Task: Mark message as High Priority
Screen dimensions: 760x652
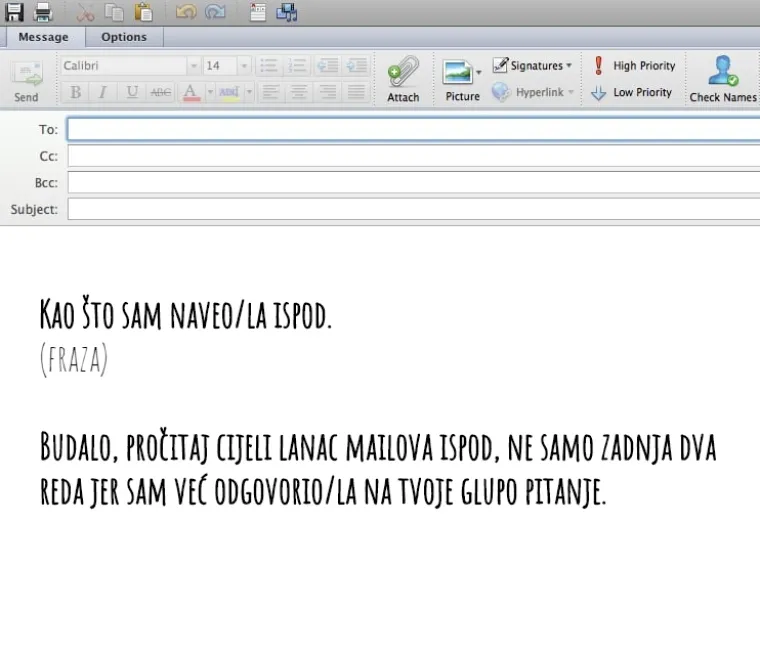Action: [634, 66]
